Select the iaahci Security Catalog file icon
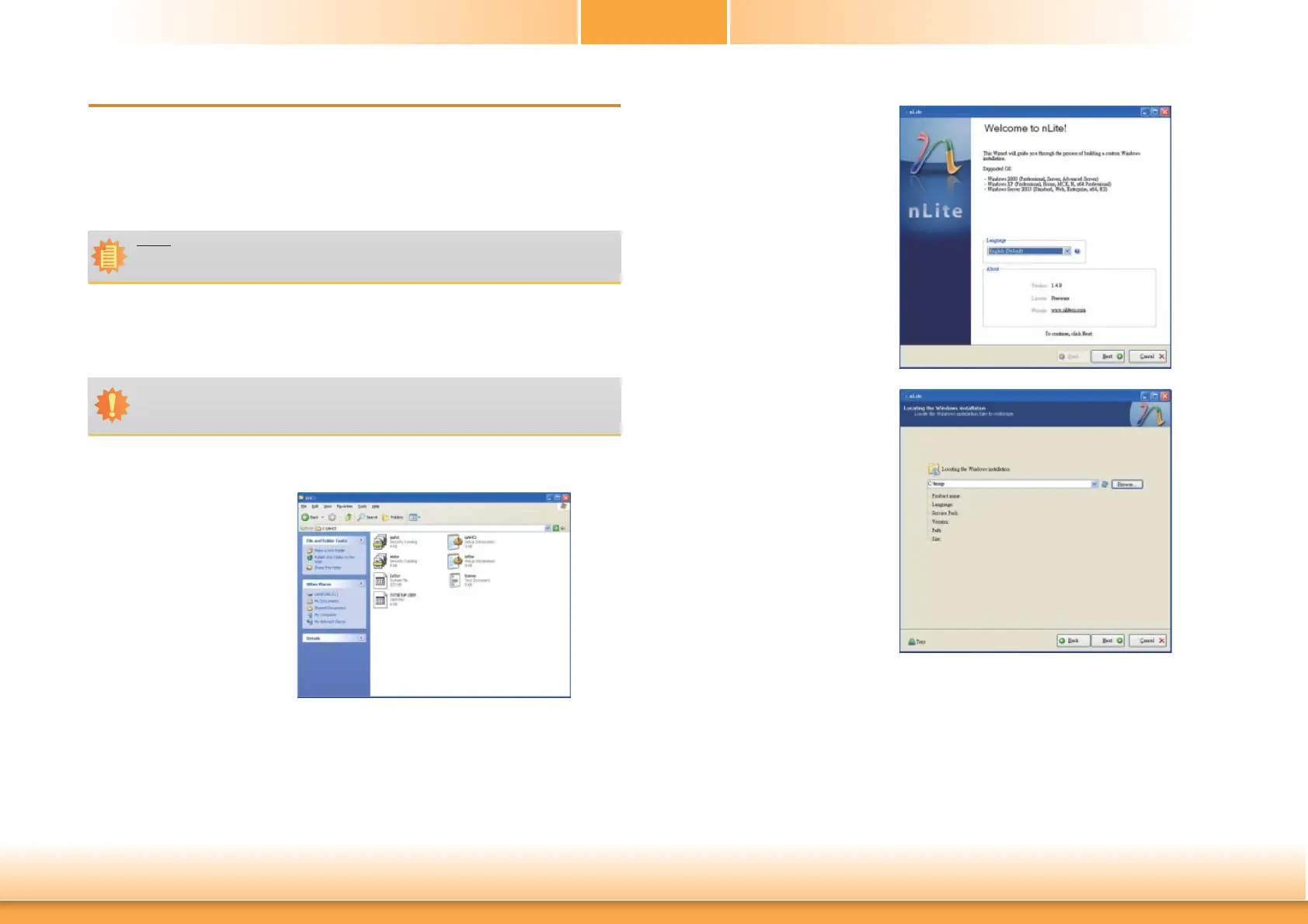 click(380, 541)
